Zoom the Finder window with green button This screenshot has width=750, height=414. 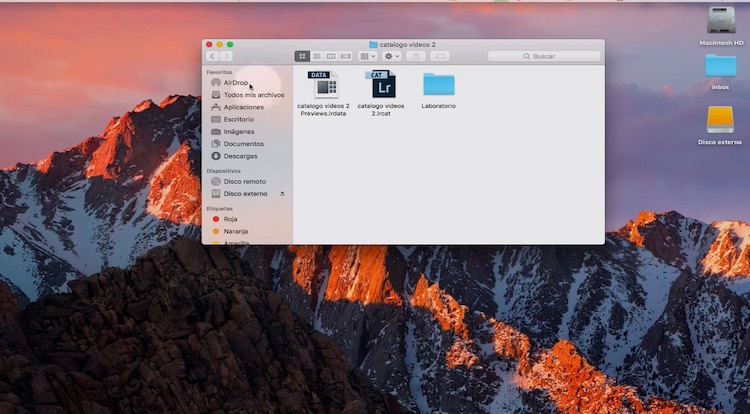(230, 44)
